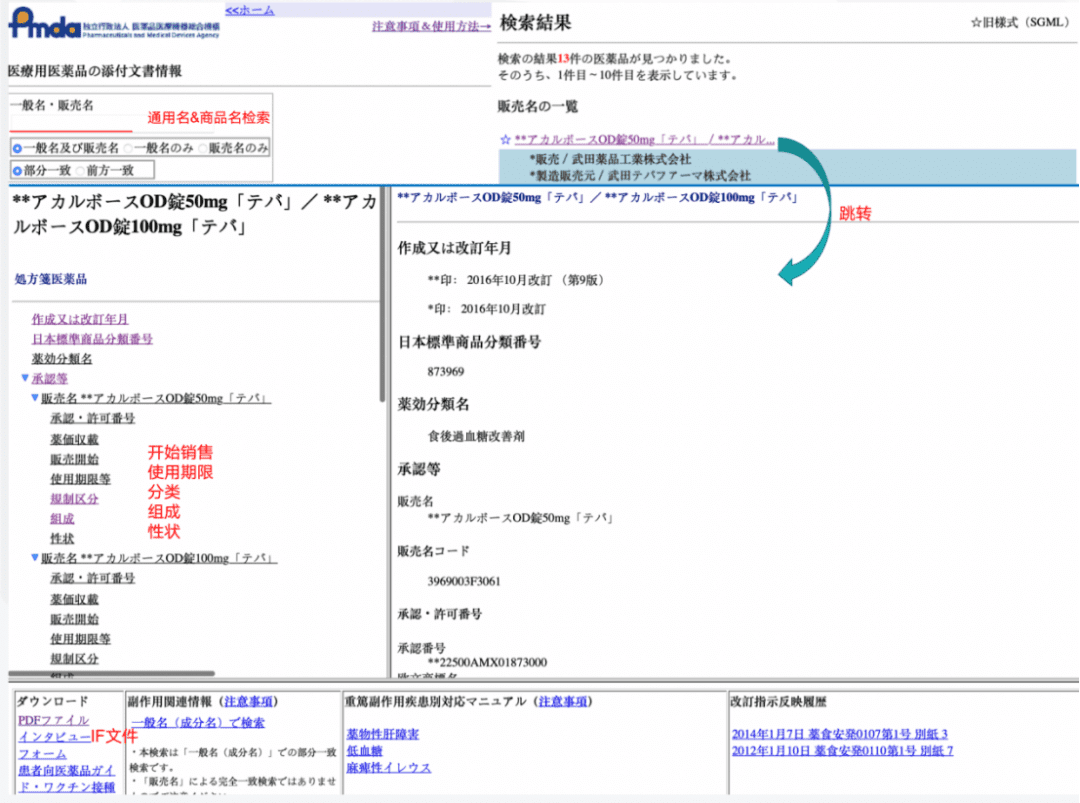Open 販売開始 under the 100mg product
Screen dimensions: 1080x803
(74, 618)
